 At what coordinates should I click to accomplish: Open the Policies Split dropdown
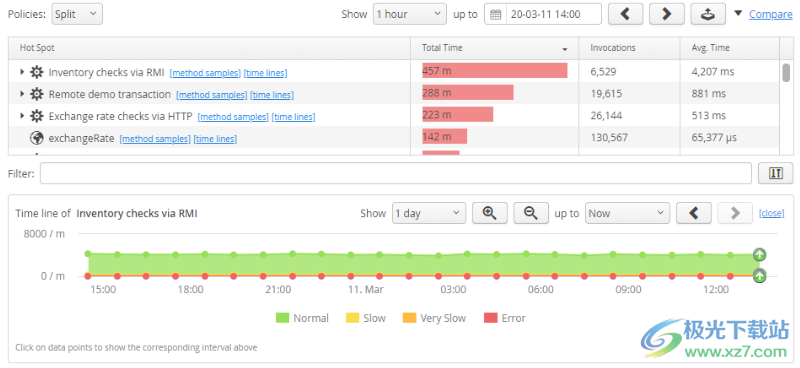(x=77, y=14)
